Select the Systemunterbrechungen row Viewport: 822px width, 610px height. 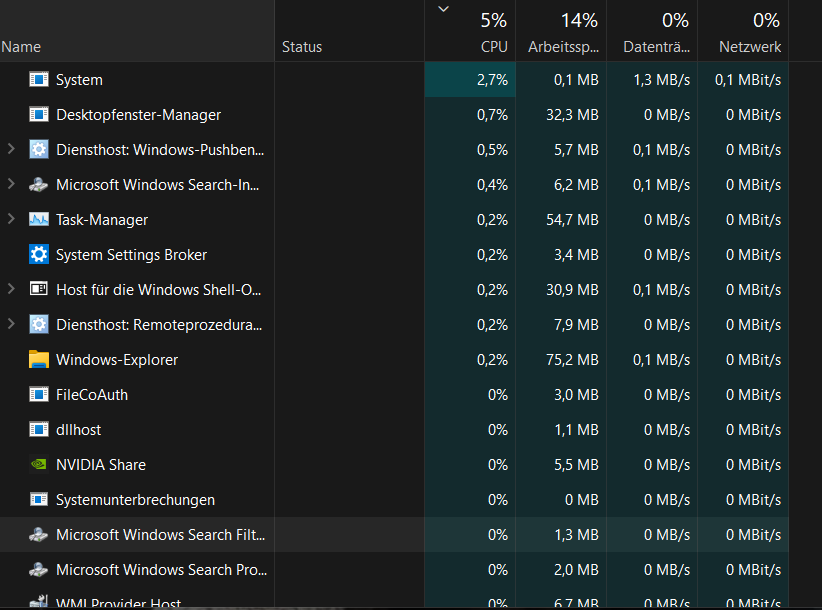point(394,499)
